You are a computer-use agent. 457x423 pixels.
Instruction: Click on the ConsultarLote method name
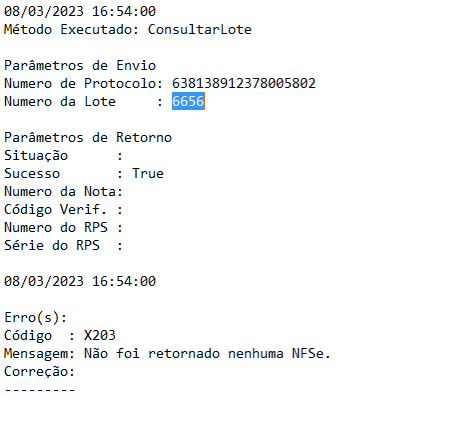[x=199, y=29]
